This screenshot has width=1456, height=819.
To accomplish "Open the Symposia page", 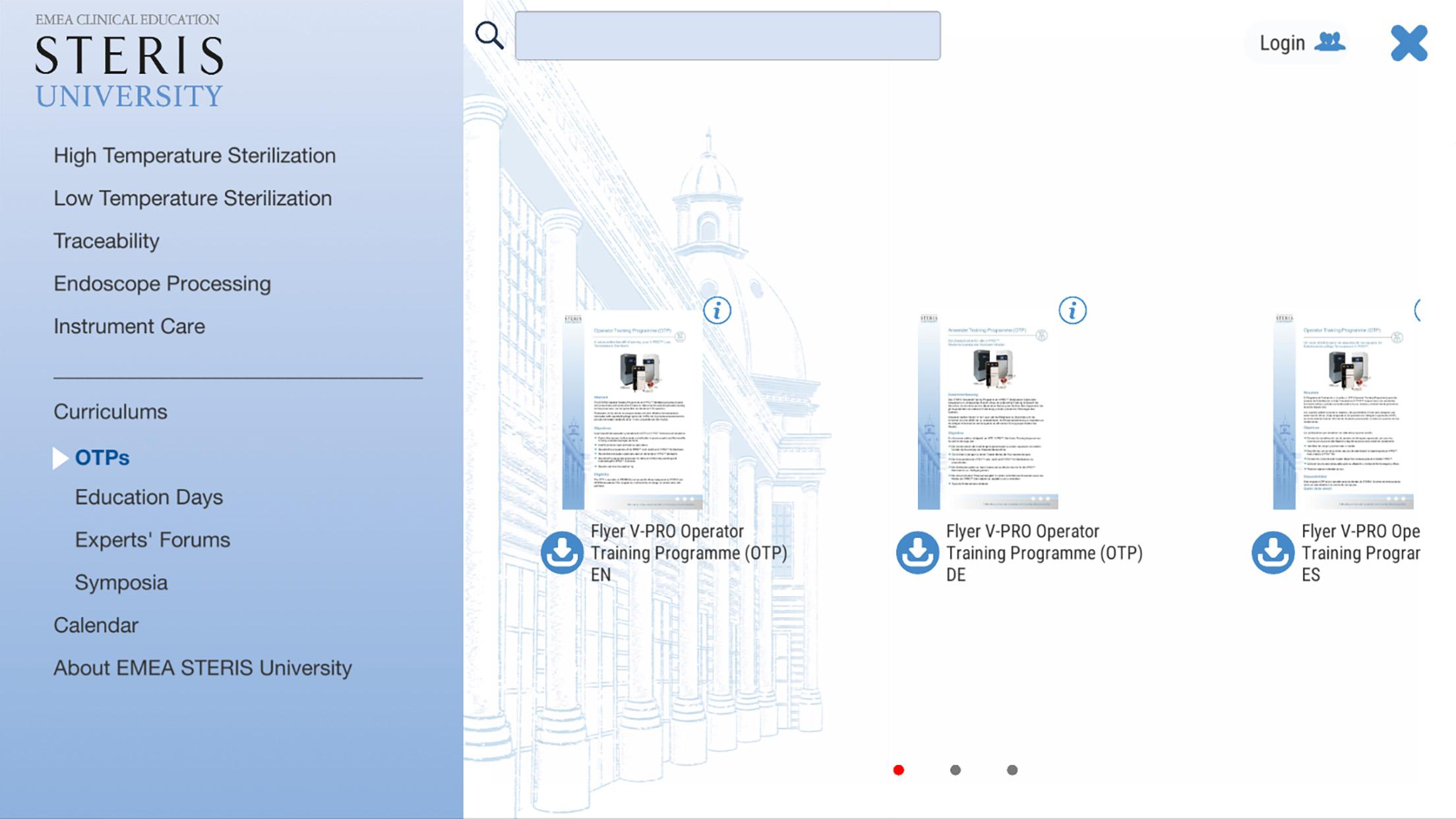I will (x=121, y=583).
